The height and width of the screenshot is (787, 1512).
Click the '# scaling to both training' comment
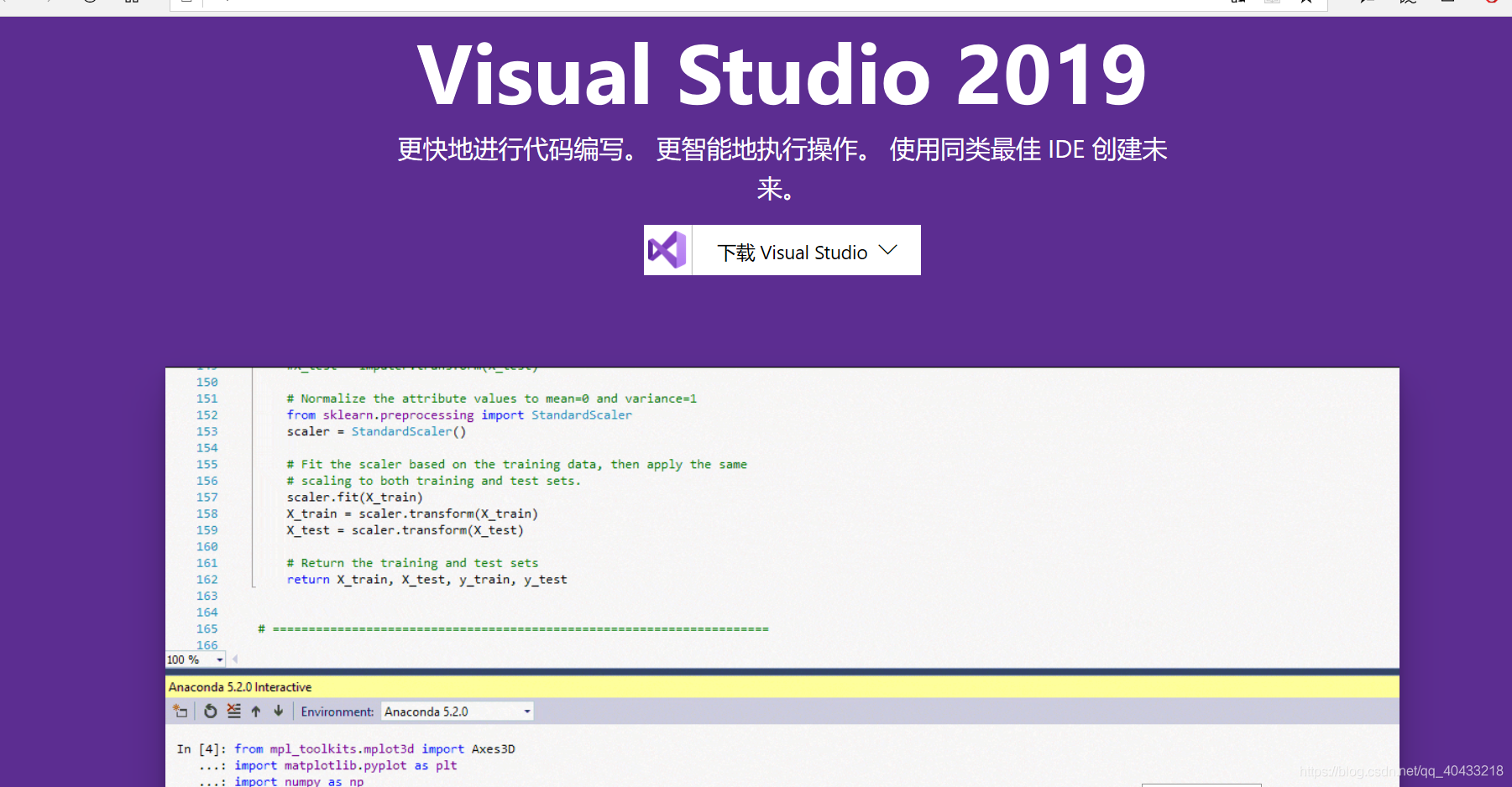tap(433, 481)
